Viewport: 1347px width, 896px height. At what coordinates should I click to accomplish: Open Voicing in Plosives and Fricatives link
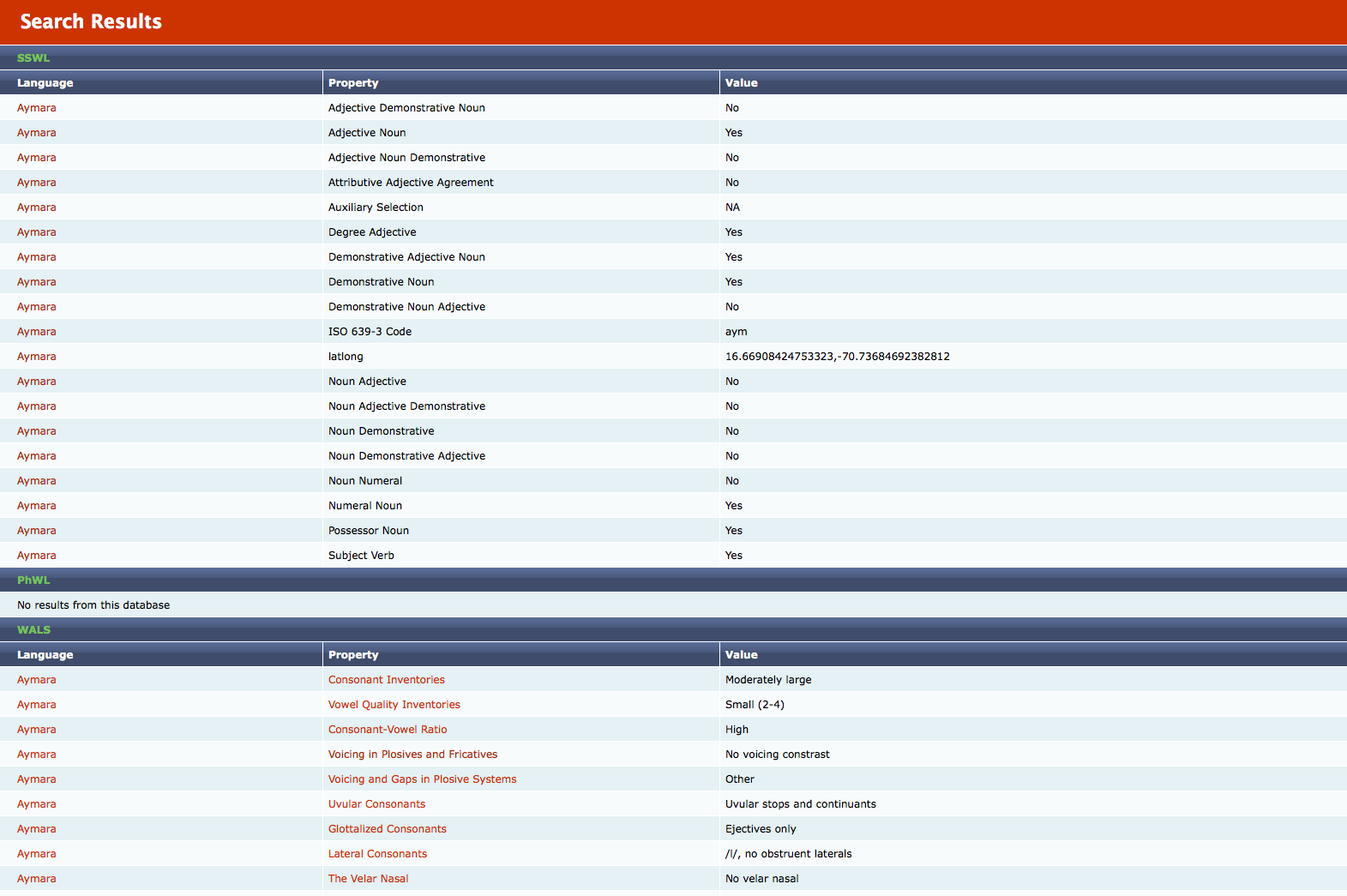[x=412, y=755]
